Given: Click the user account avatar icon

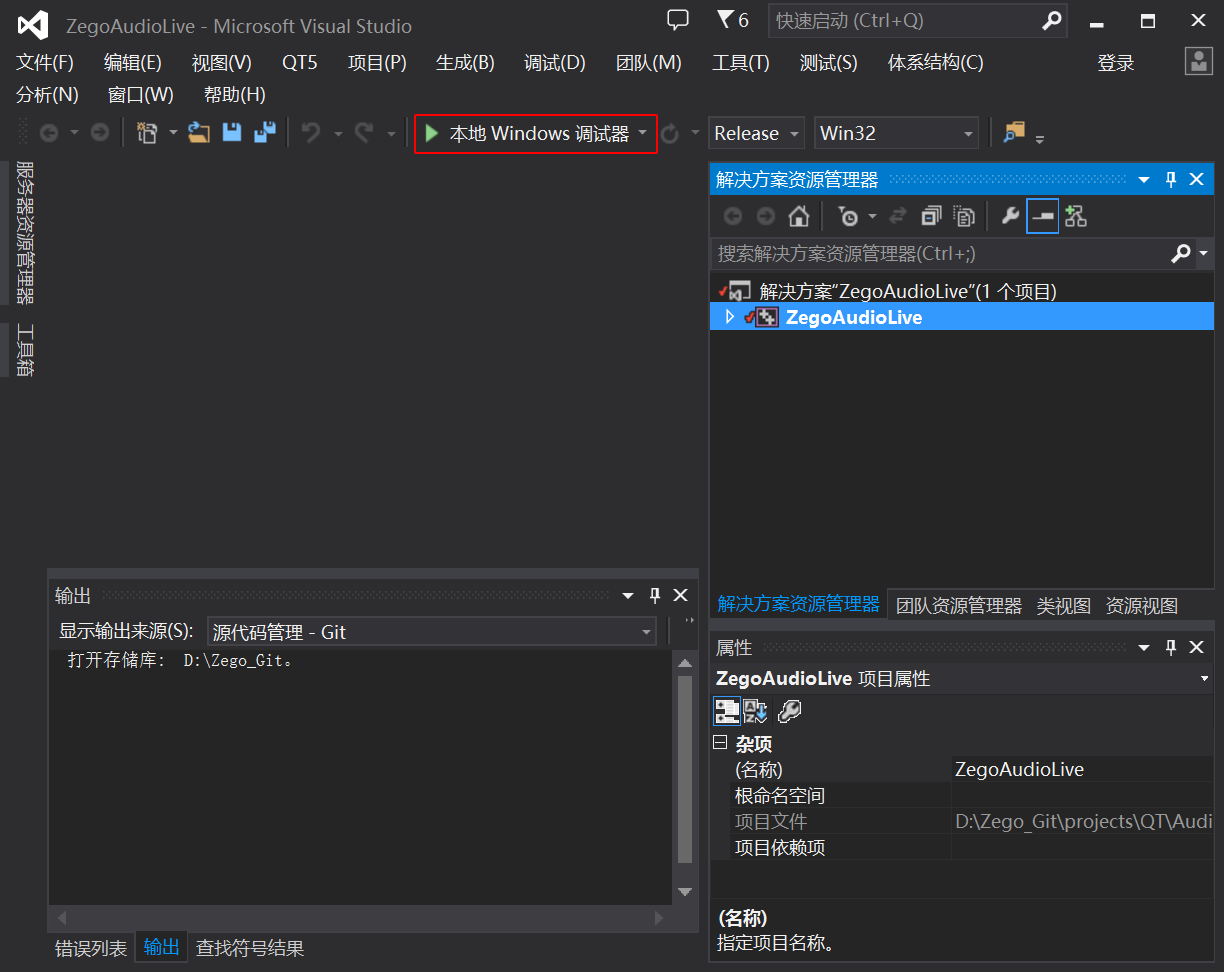Looking at the screenshot, I should click(x=1198, y=62).
